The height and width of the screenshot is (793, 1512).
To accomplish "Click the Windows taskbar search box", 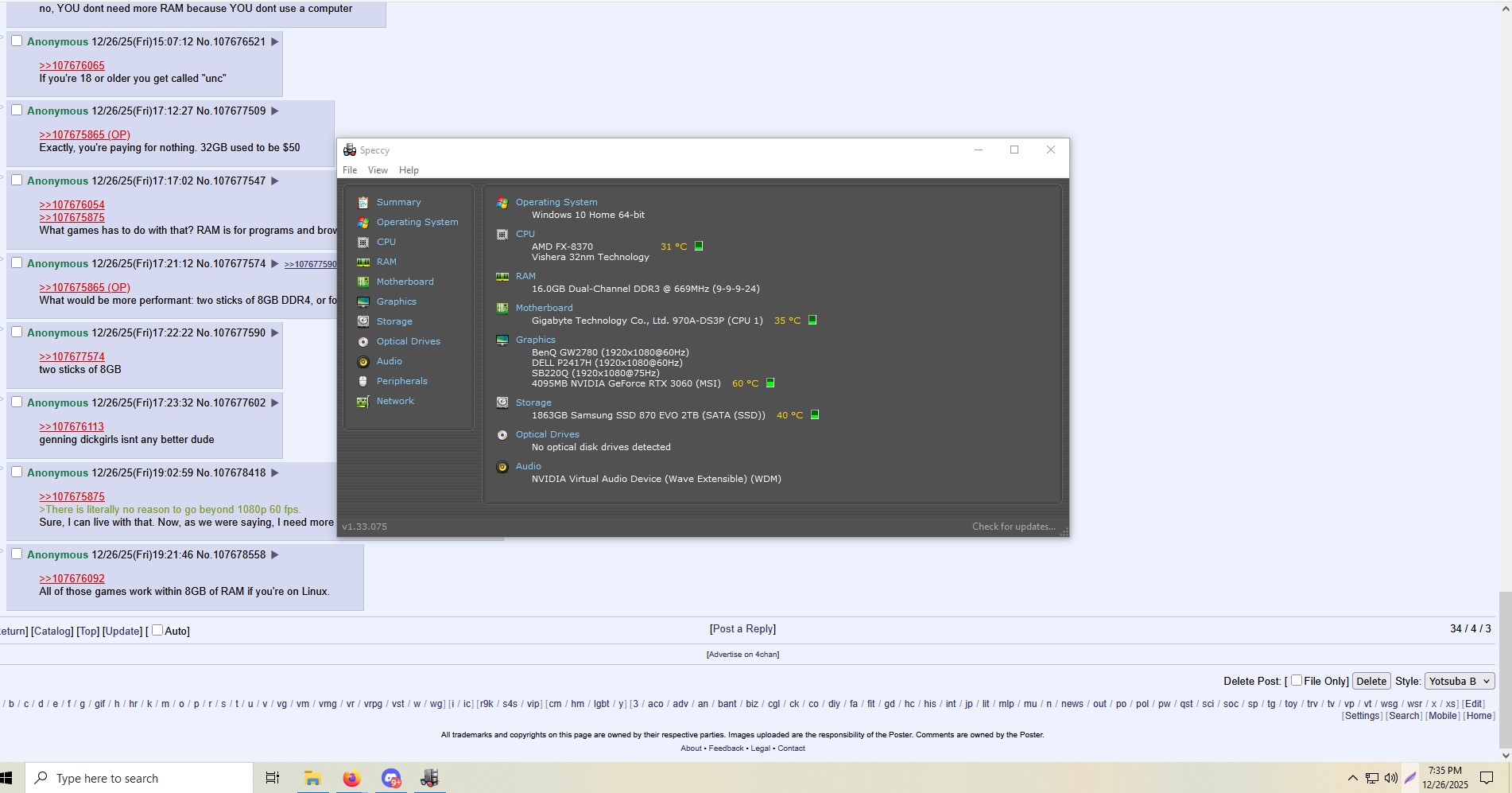I will click(x=140, y=778).
